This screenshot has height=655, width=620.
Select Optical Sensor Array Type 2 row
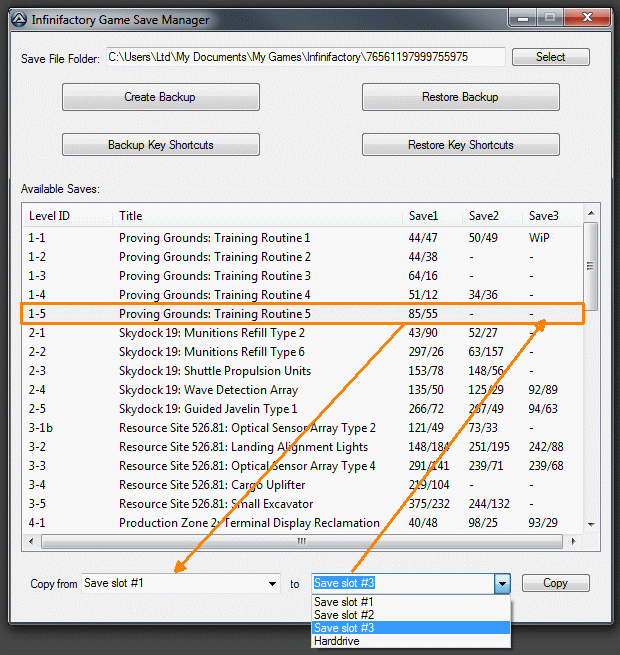302,428
